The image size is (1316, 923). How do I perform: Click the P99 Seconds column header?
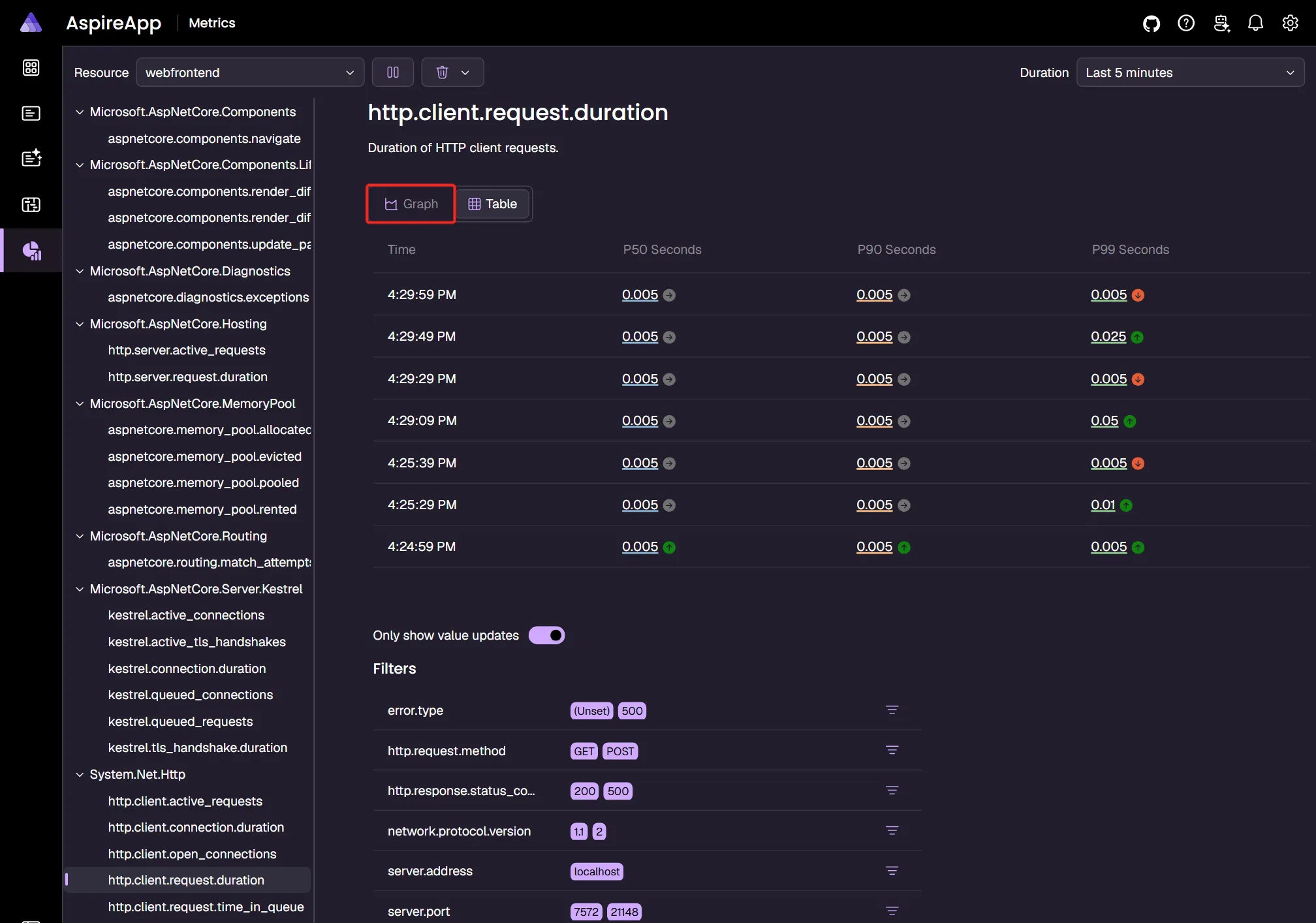(1130, 249)
